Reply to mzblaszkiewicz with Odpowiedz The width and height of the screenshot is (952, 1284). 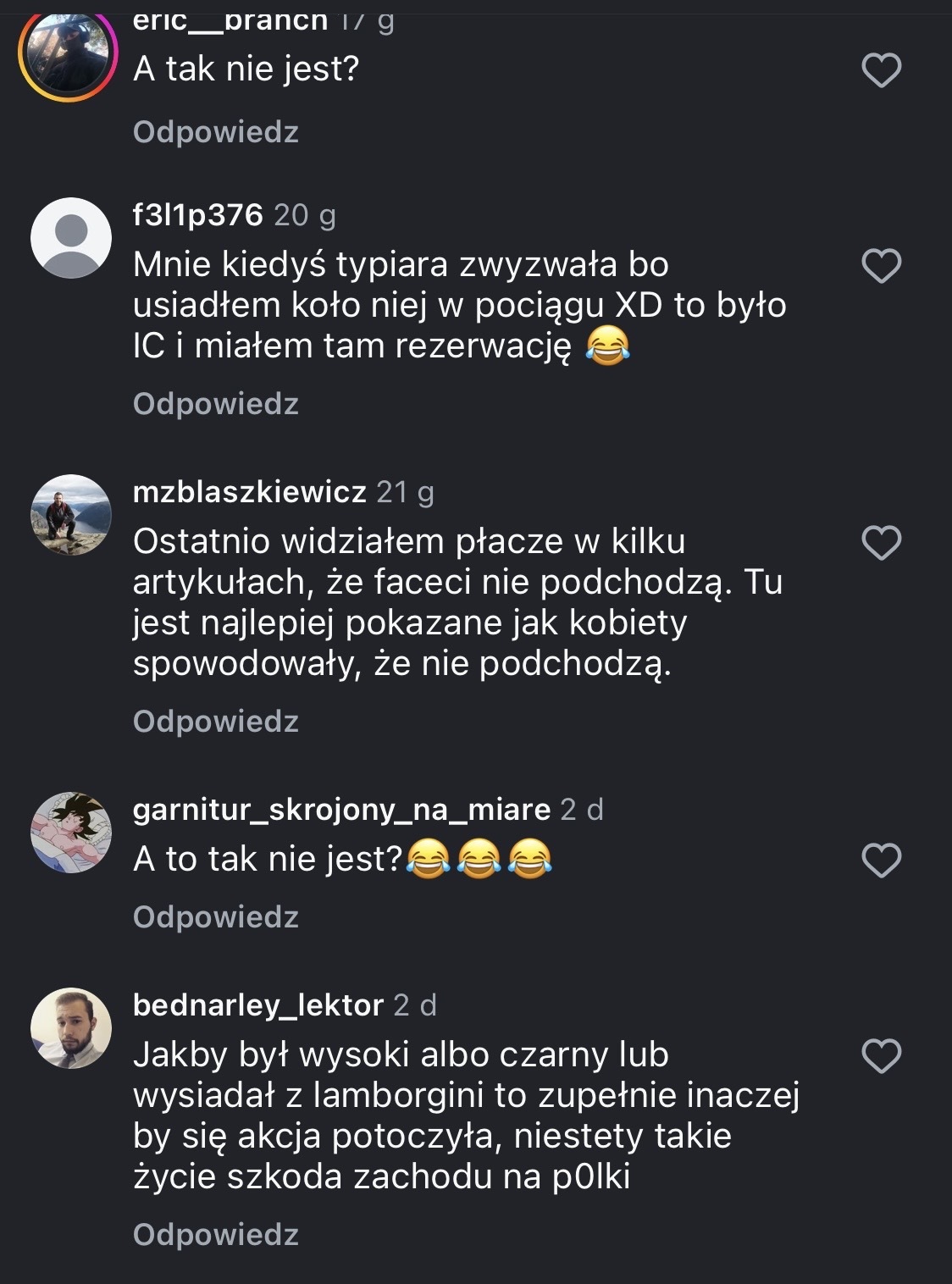216,722
